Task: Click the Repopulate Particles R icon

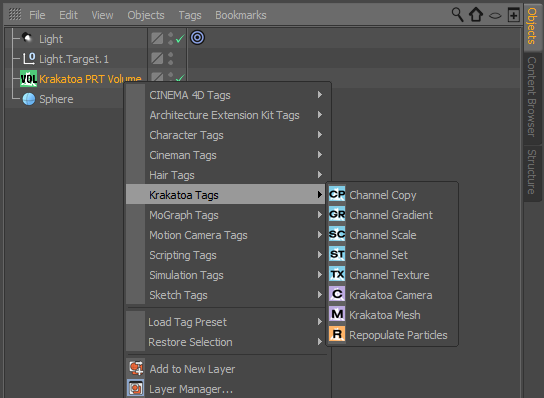Action: click(x=337, y=334)
